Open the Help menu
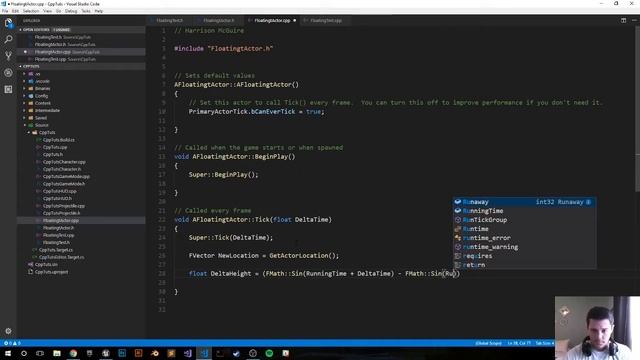 [99, 11]
